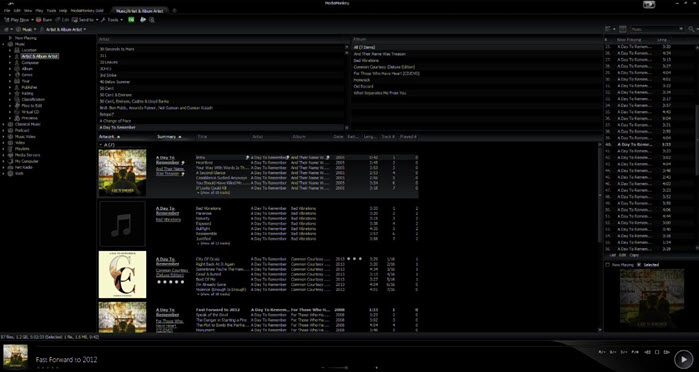Open the Previews node in the tree
Viewport: 699px width, 372px height.
point(29,118)
